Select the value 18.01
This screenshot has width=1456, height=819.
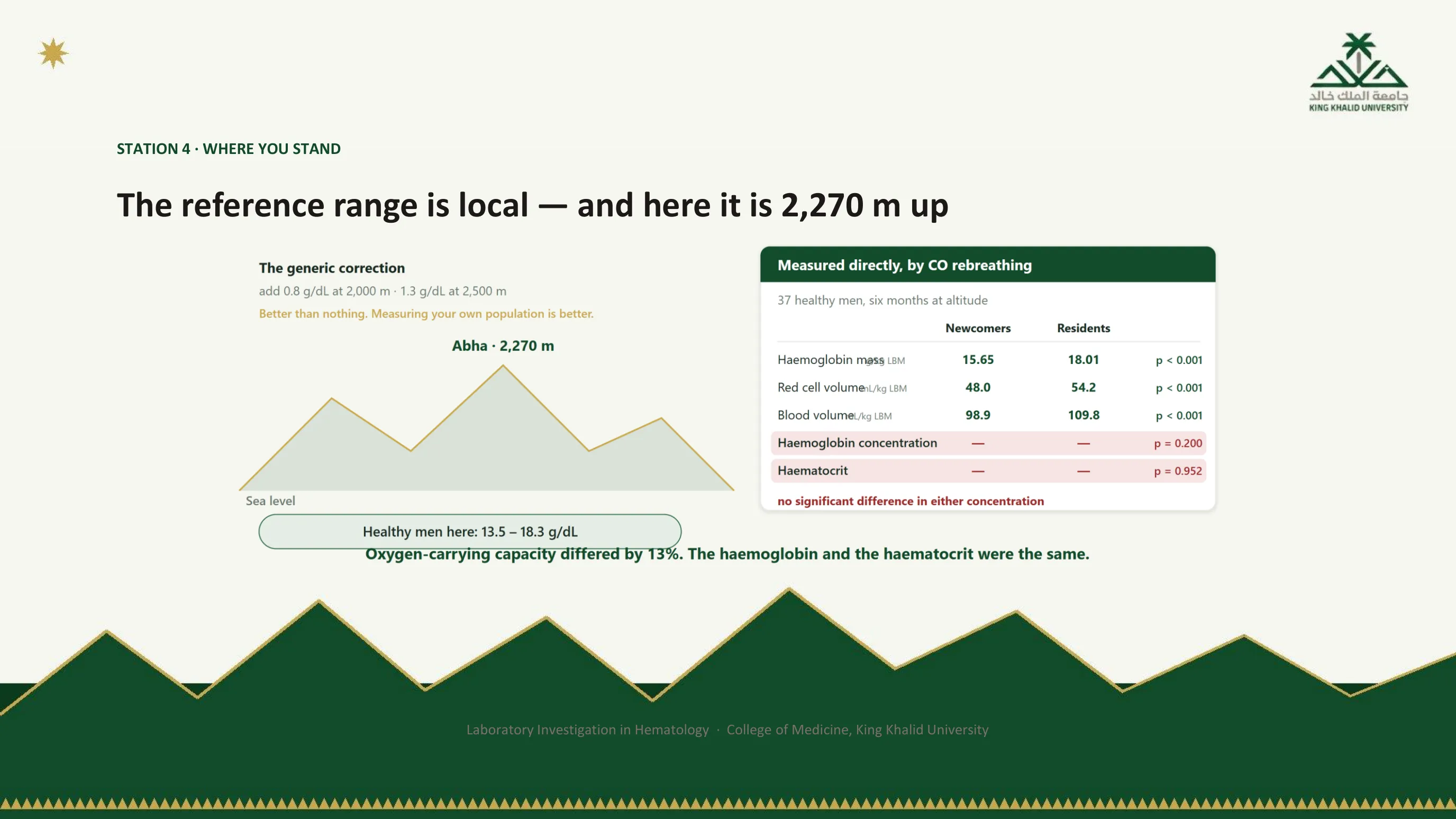[1083, 359]
